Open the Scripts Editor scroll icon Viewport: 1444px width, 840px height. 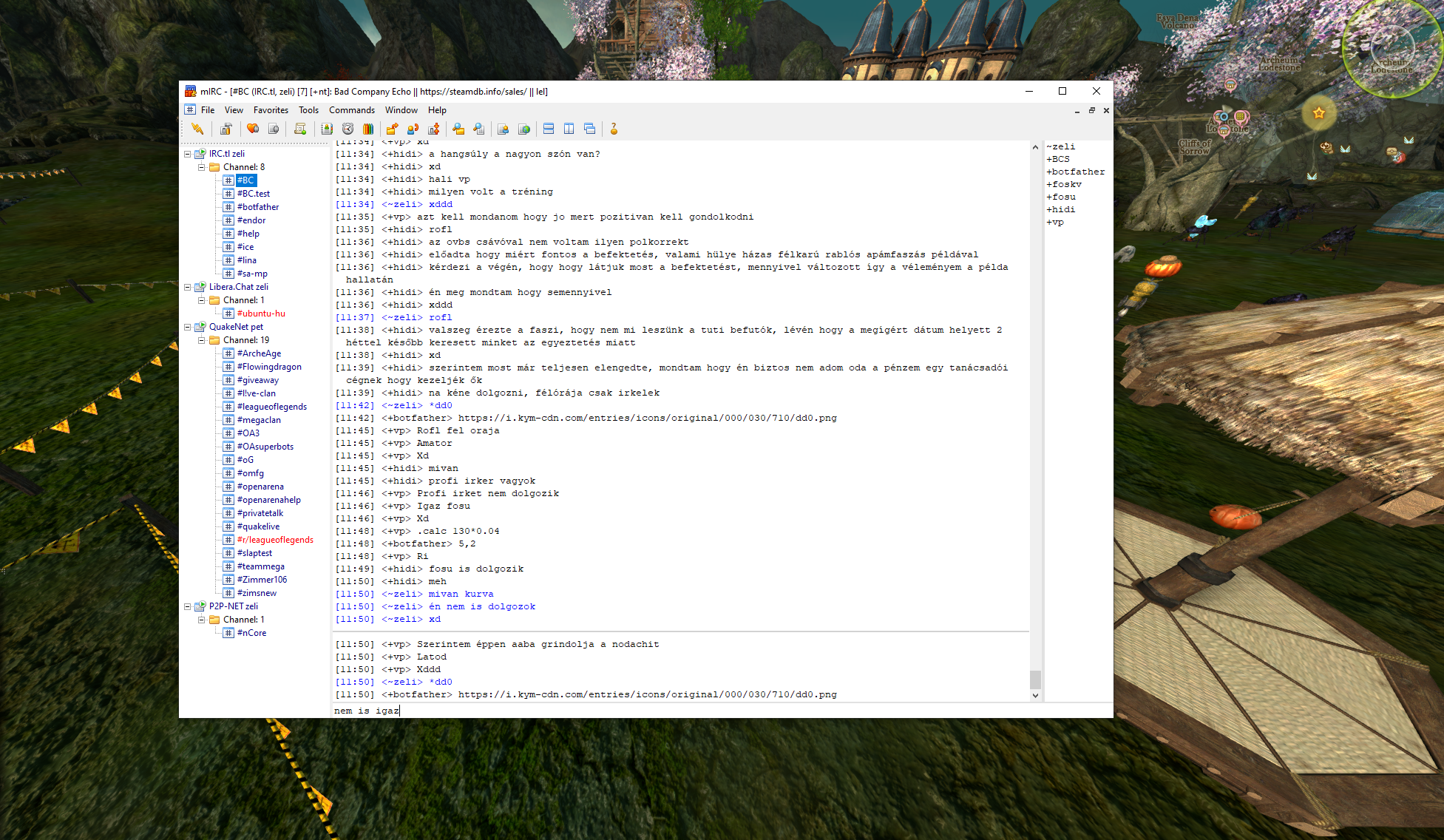tap(300, 129)
